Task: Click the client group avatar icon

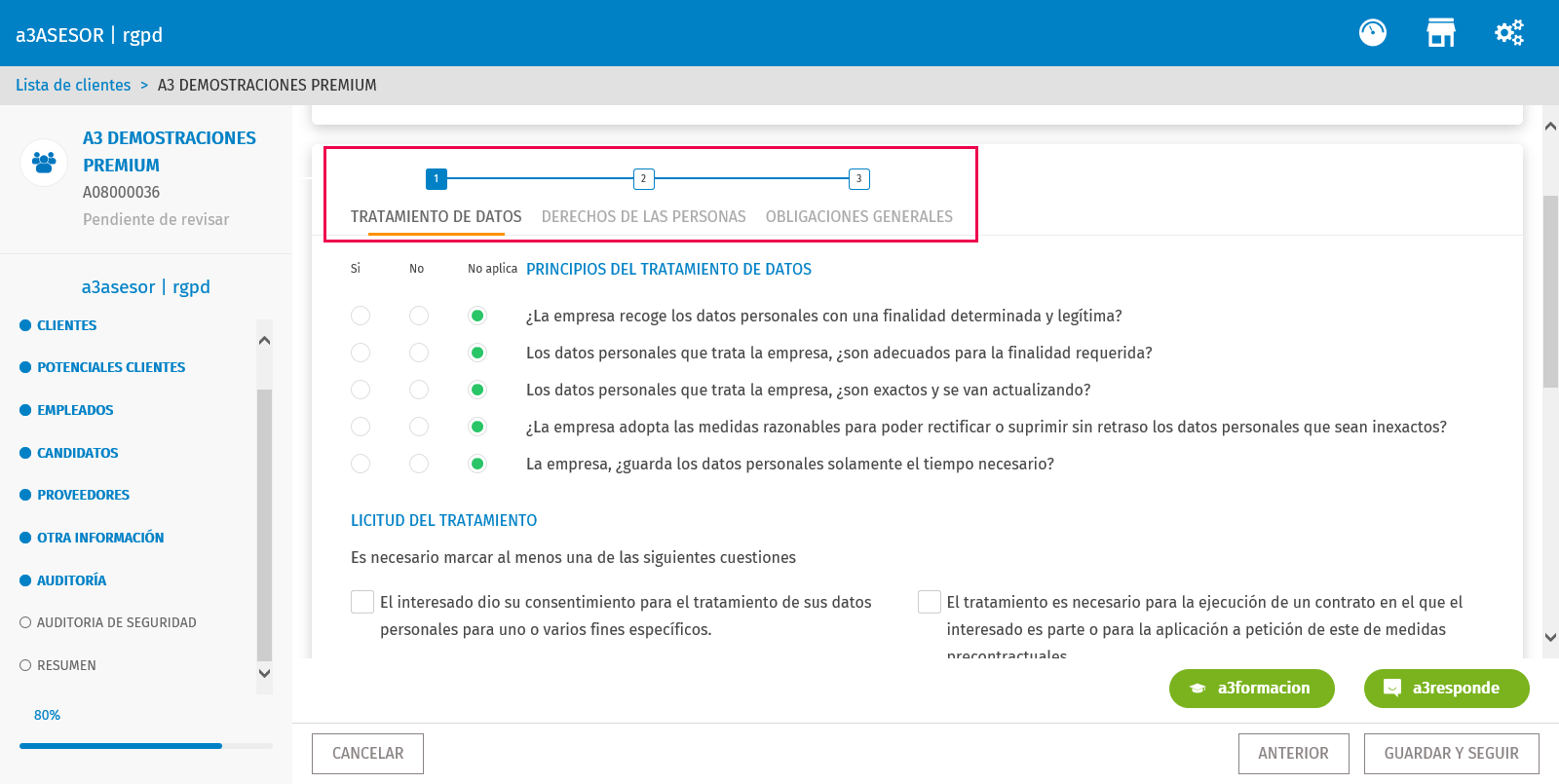Action: [44, 162]
